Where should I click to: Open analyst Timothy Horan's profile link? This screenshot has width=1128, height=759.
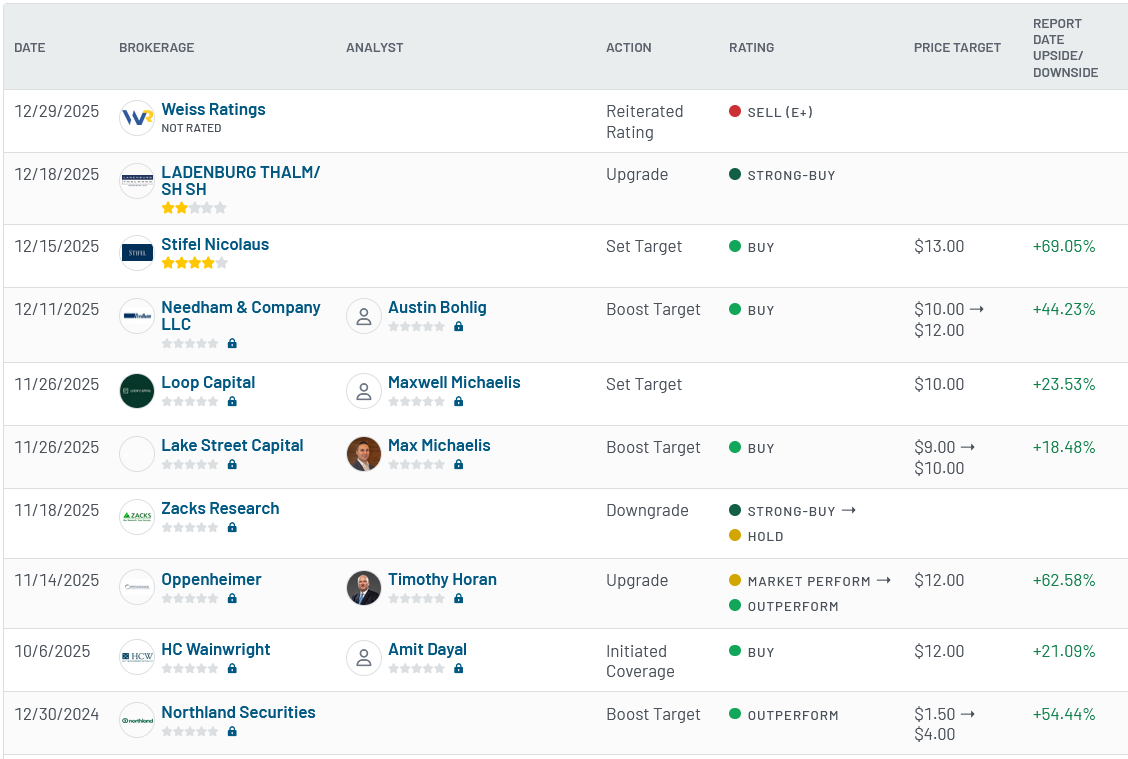click(x=442, y=579)
